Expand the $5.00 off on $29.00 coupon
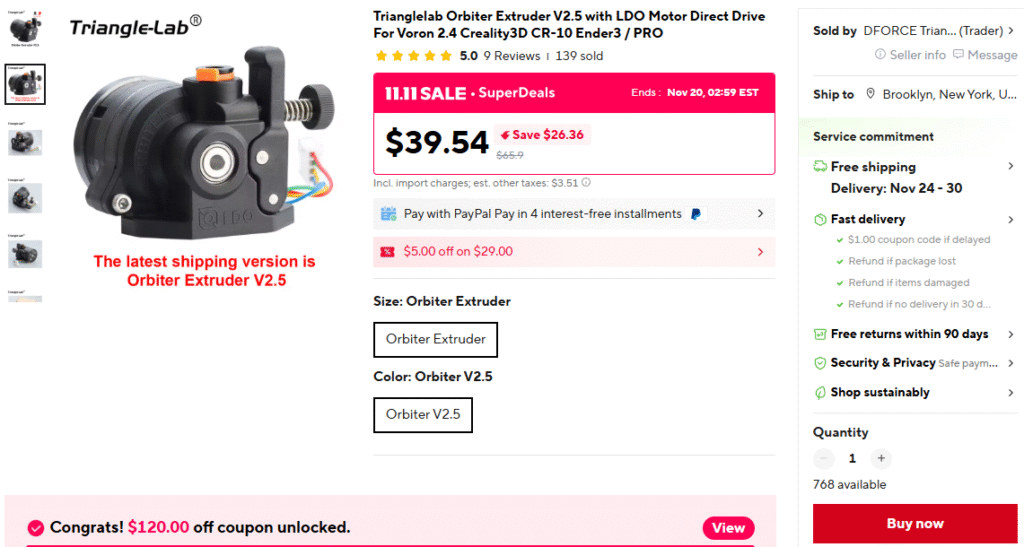1024x547 pixels. (760, 252)
